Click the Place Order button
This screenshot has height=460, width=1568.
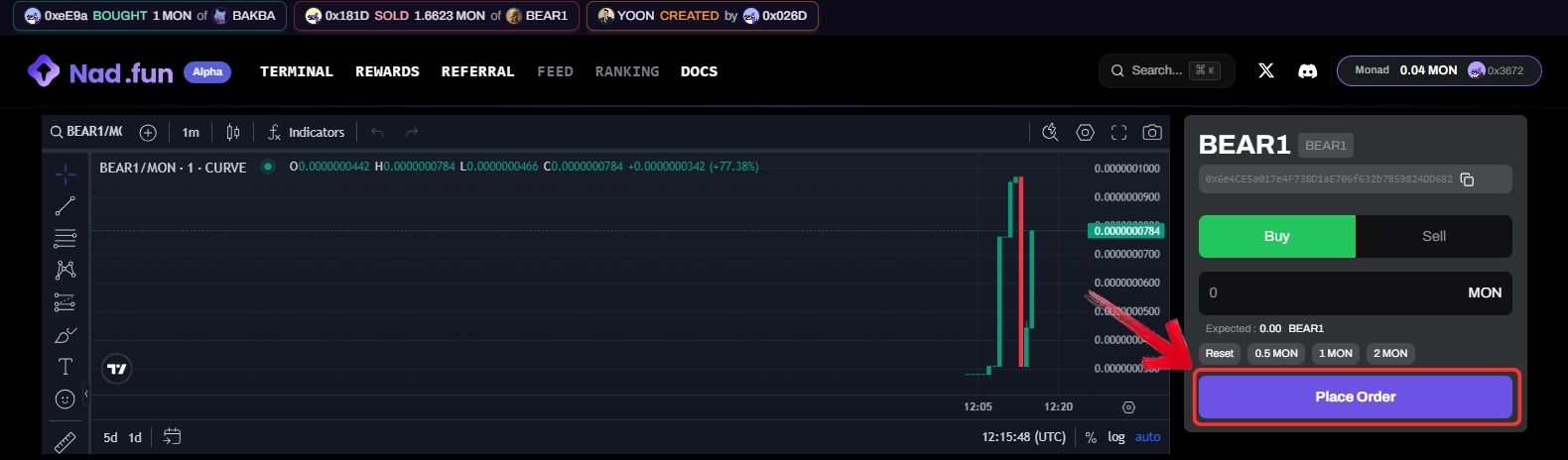point(1356,397)
